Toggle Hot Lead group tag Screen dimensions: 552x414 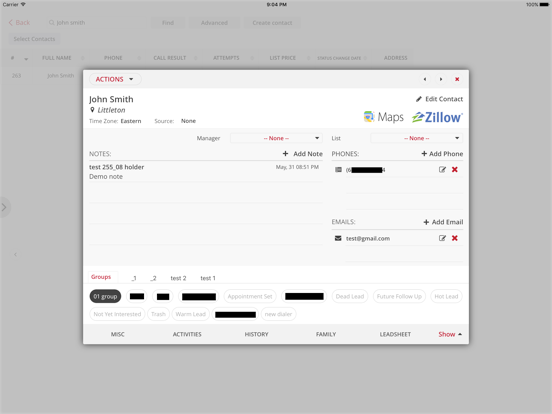(446, 296)
